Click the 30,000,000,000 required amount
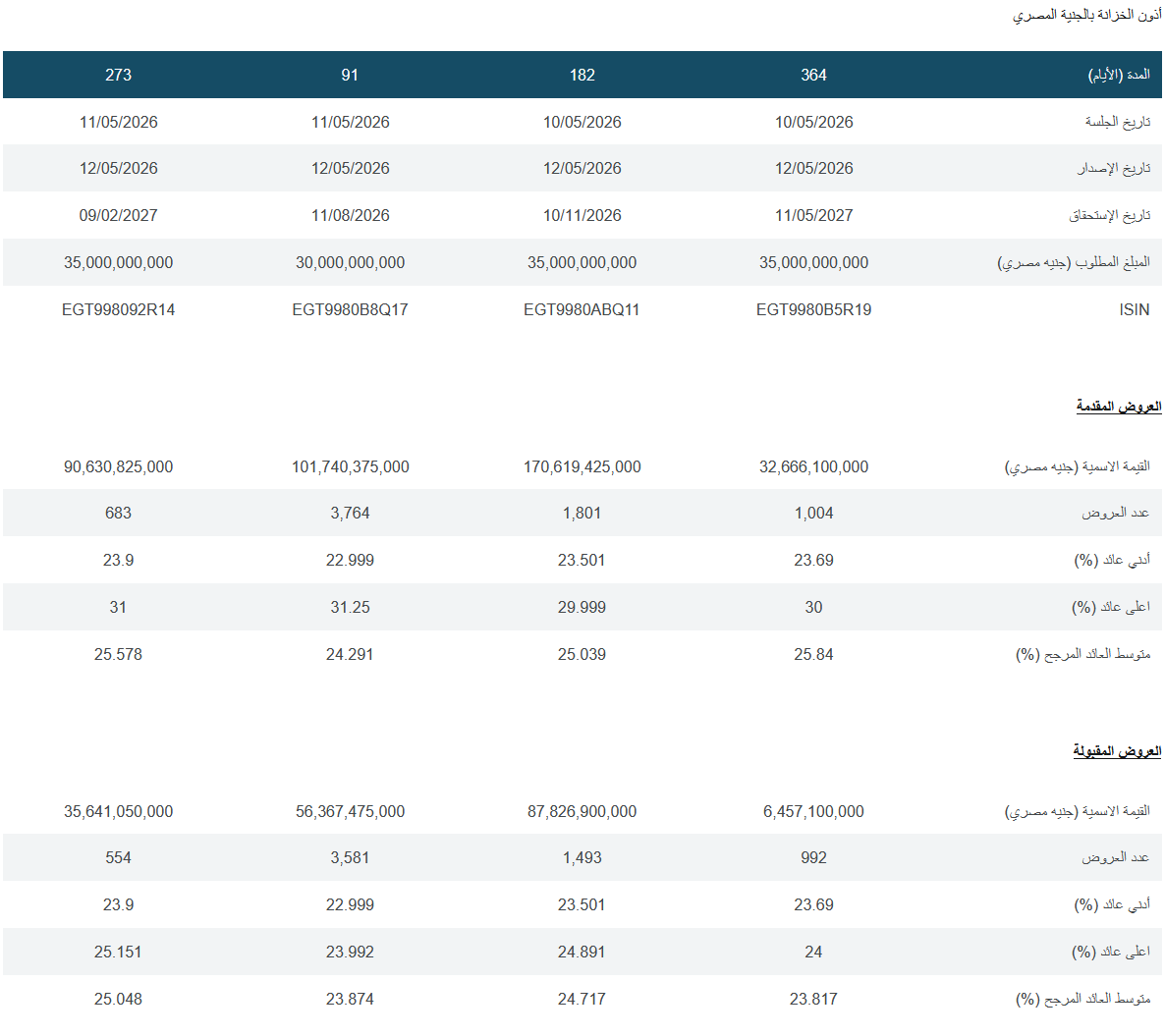The image size is (1165, 1036). [x=350, y=262]
